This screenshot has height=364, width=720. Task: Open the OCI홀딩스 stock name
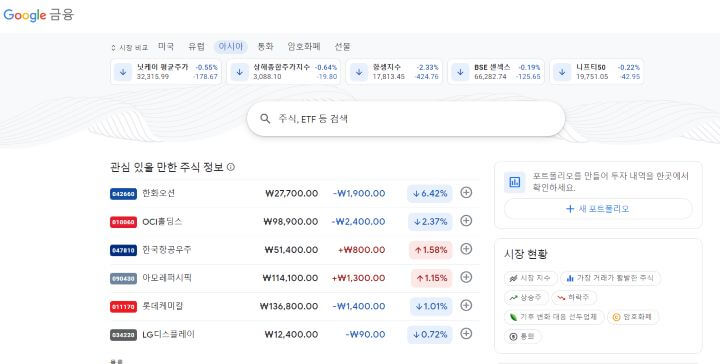(162, 222)
